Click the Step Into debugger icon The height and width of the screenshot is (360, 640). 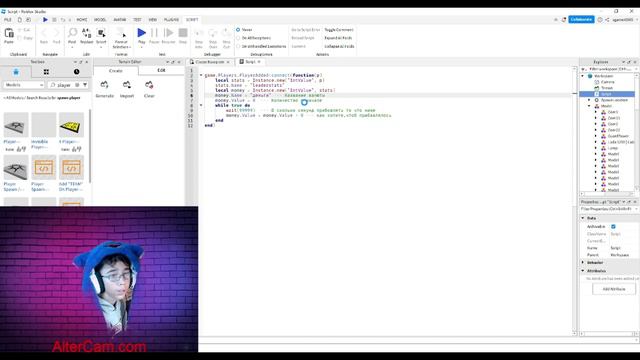point(199,33)
